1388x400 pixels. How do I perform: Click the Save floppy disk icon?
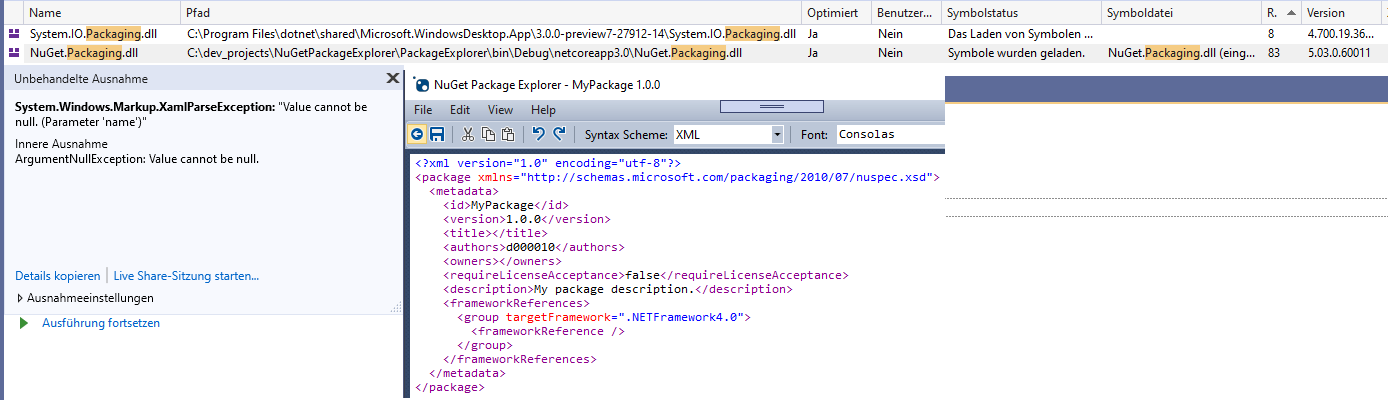click(437, 134)
